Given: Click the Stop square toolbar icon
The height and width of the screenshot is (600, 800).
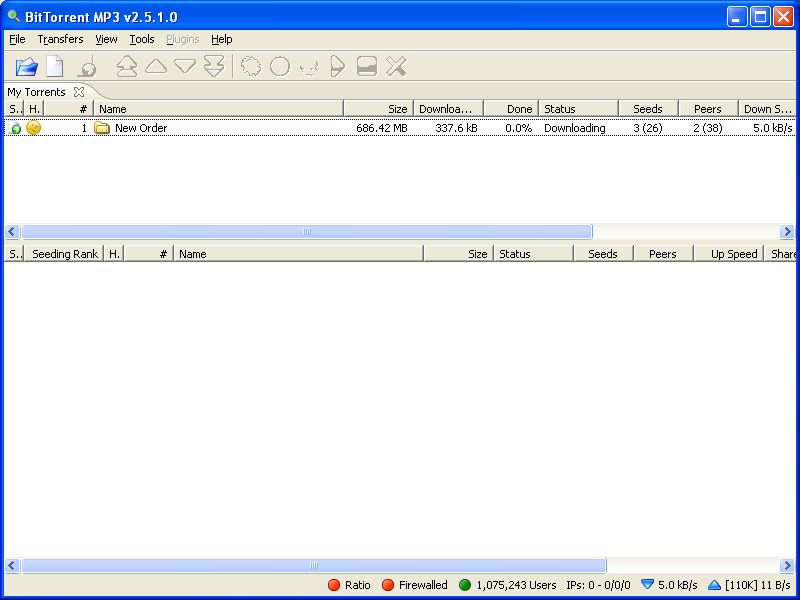Looking at the screenshot, I should (x=367, y=67).
